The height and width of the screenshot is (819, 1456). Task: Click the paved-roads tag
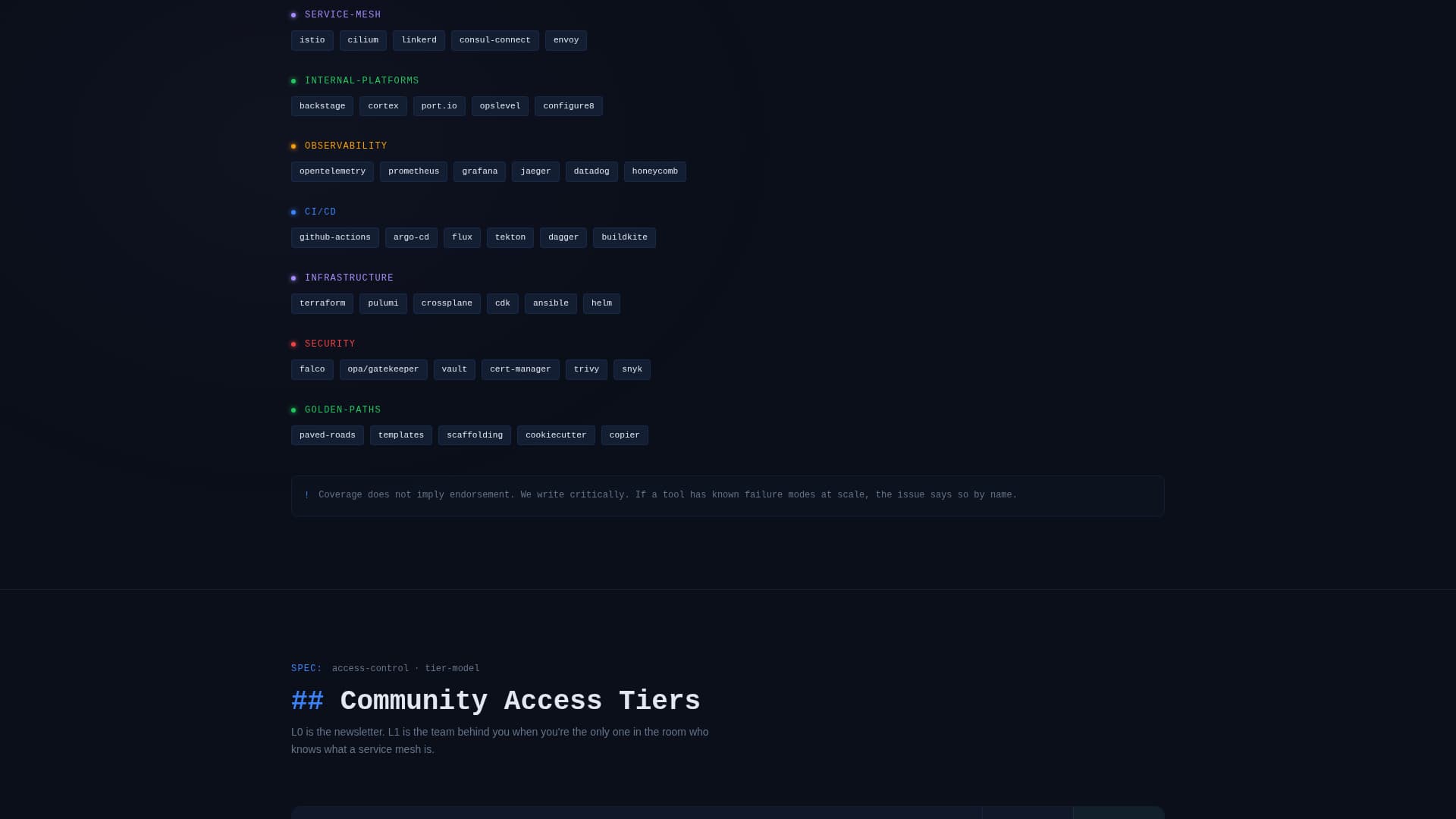pyautogui.click(x=327, y=435)
